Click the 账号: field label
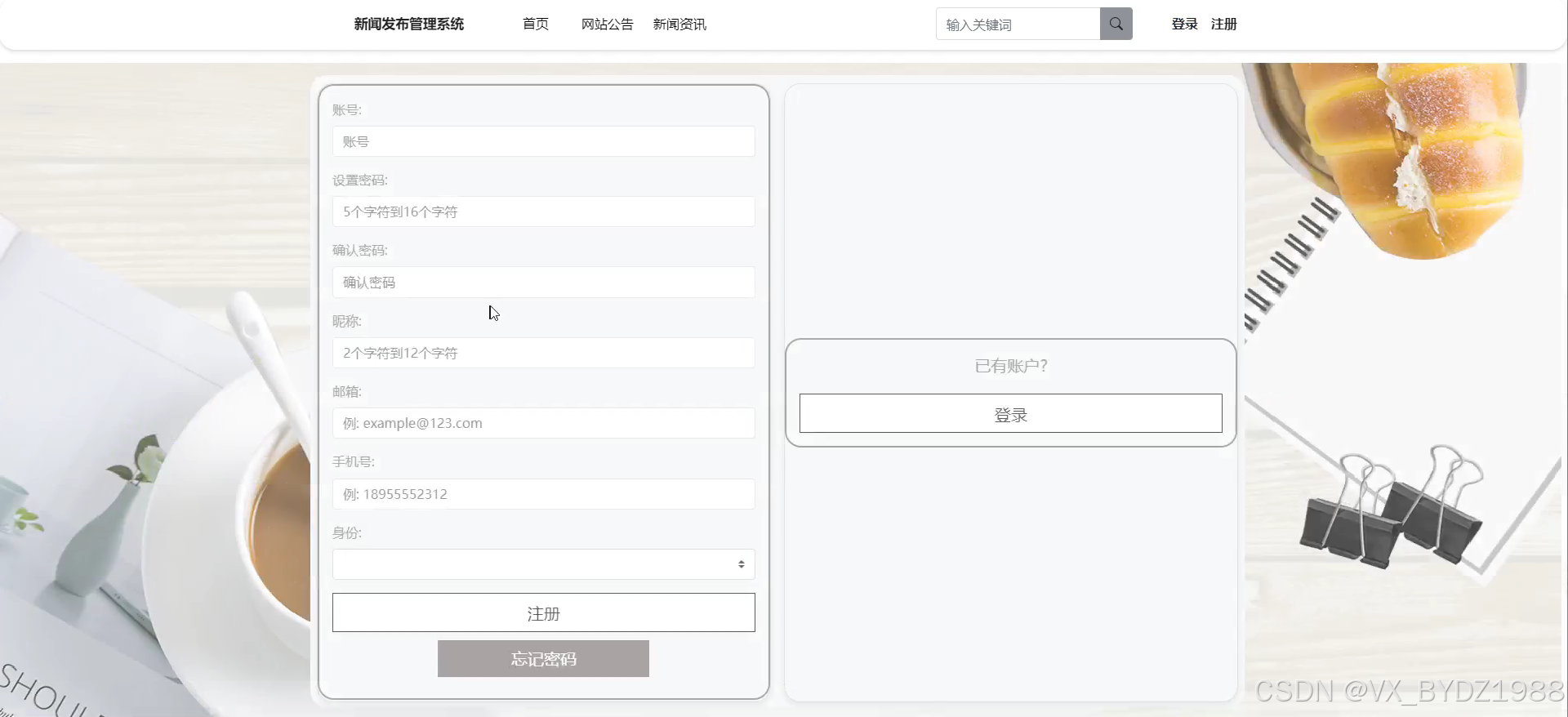 point(346,109)
